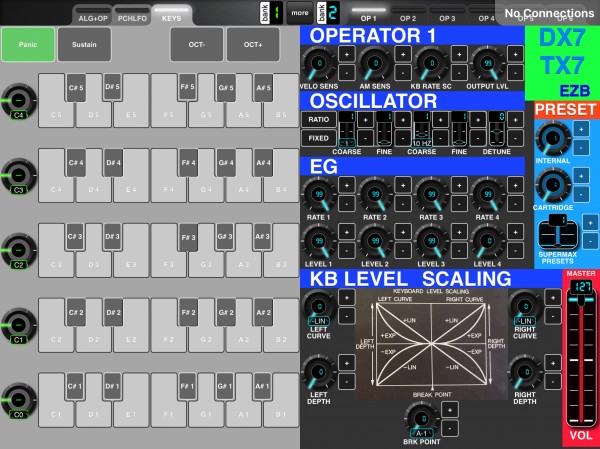Select FIXED oscillator mode
Image resolution: width=600 pixels, height=449 pixels.
[x=319, y=138]
